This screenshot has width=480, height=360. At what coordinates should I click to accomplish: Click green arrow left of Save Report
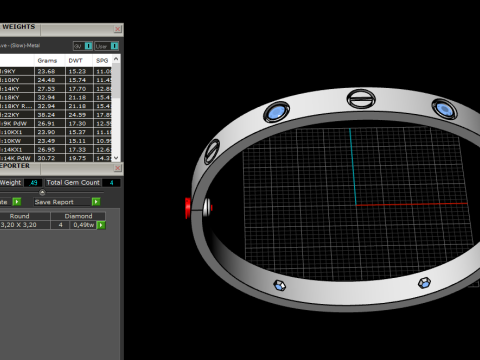[x=17, y=202]
